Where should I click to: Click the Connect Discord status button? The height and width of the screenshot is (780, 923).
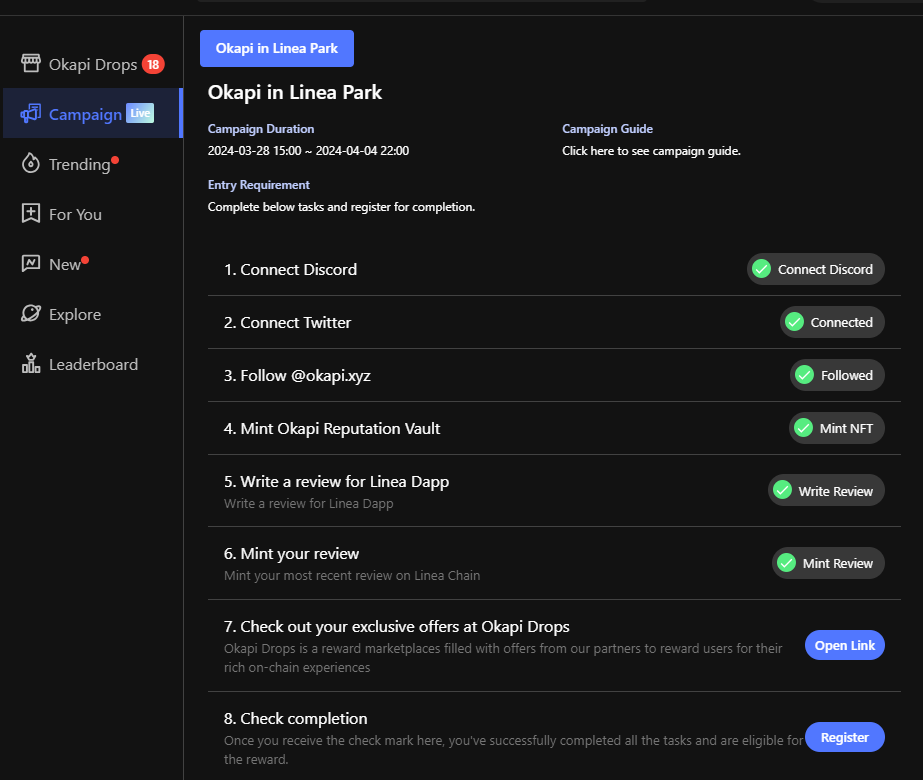[x=816, y=269]
